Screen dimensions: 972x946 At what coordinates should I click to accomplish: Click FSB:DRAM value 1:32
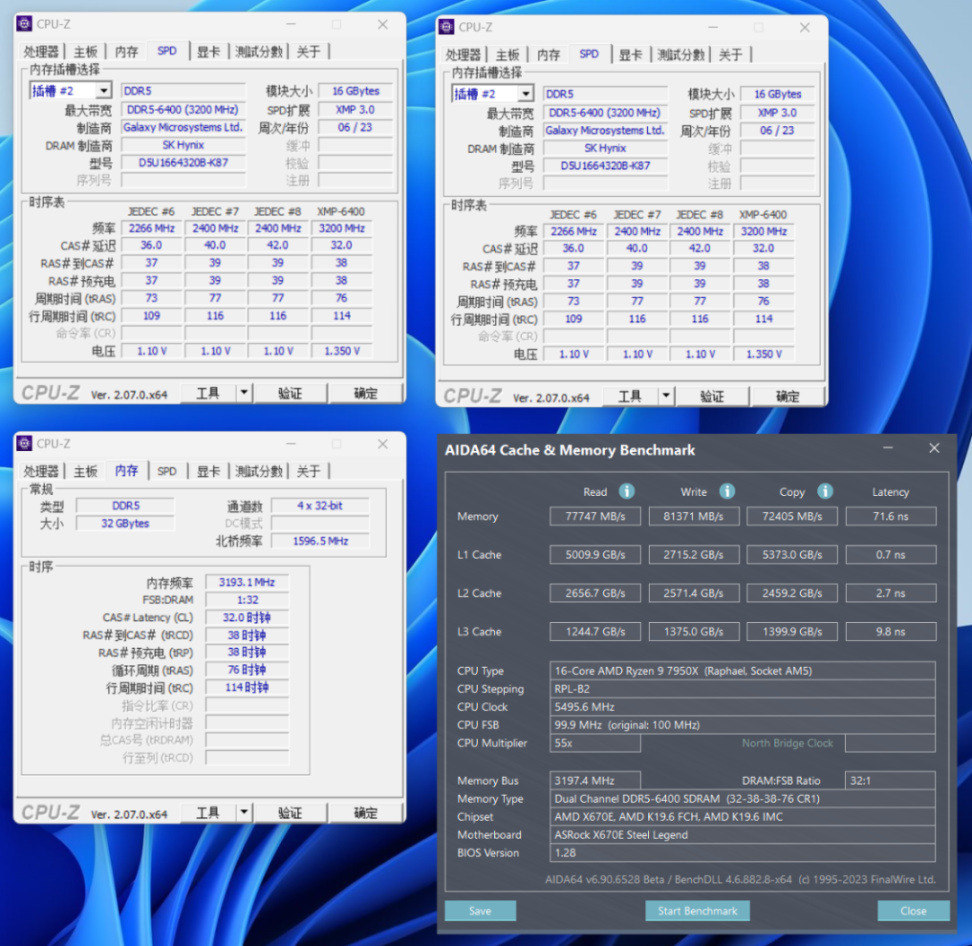click(x=247, y=600)
